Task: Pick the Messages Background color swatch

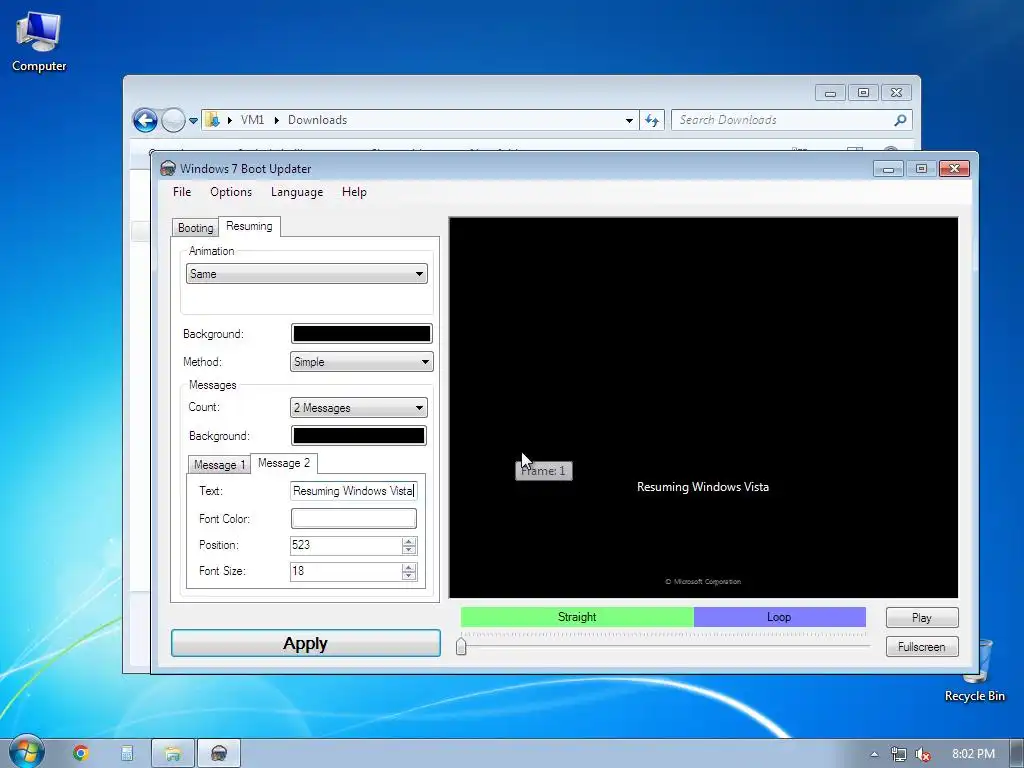Action: coord(359,436)
